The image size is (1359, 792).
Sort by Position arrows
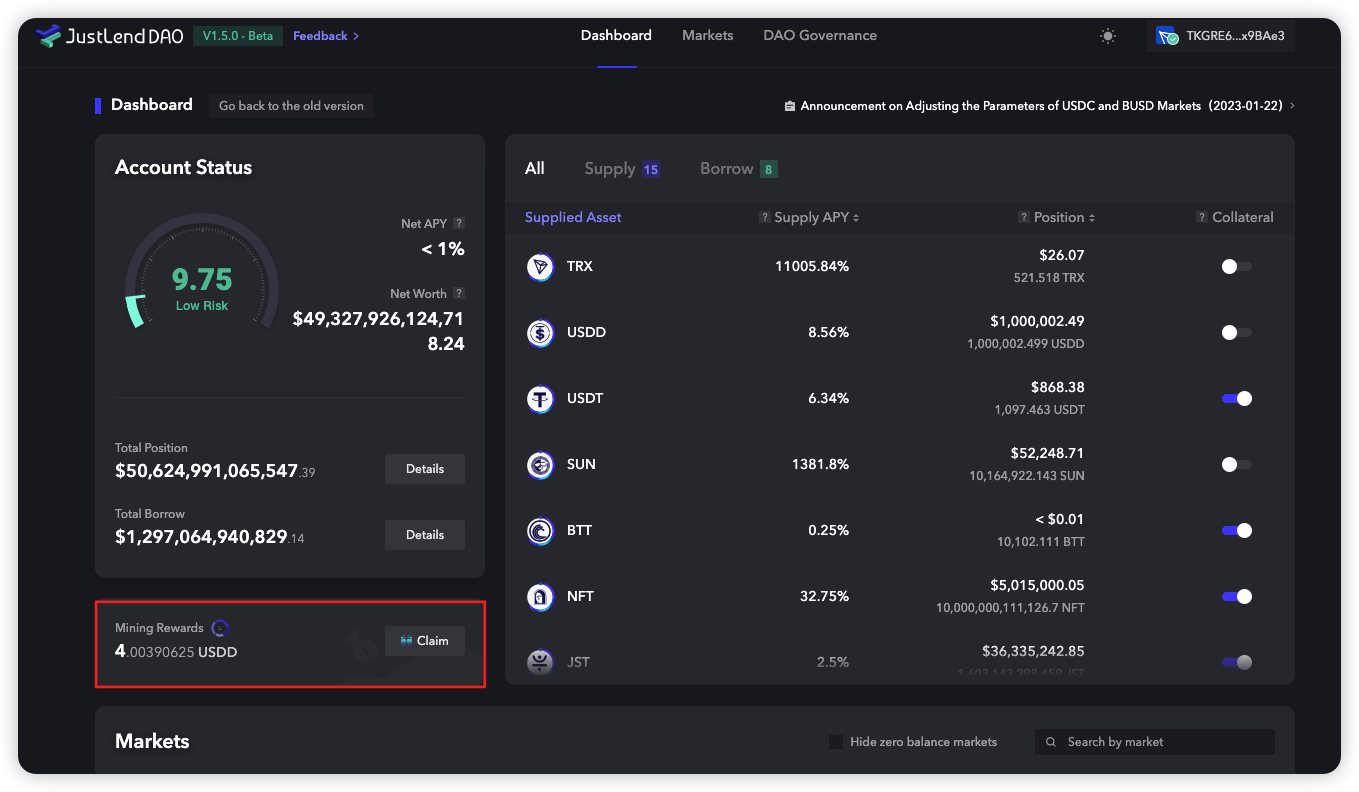(1092, 218)
